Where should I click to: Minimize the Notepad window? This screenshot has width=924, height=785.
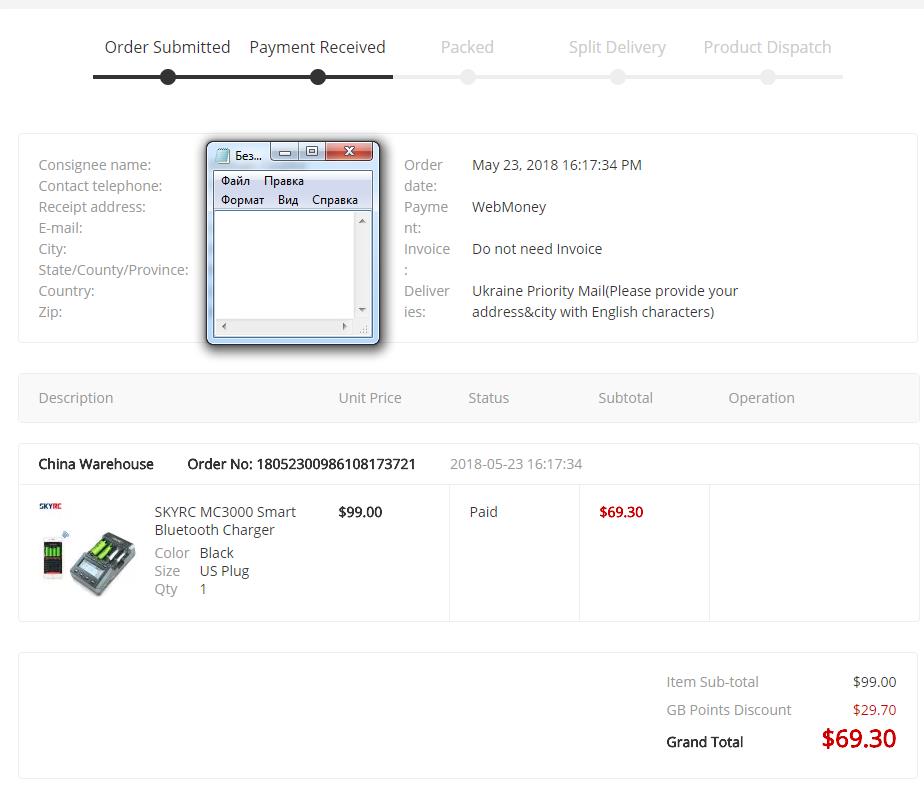(285, 152)
